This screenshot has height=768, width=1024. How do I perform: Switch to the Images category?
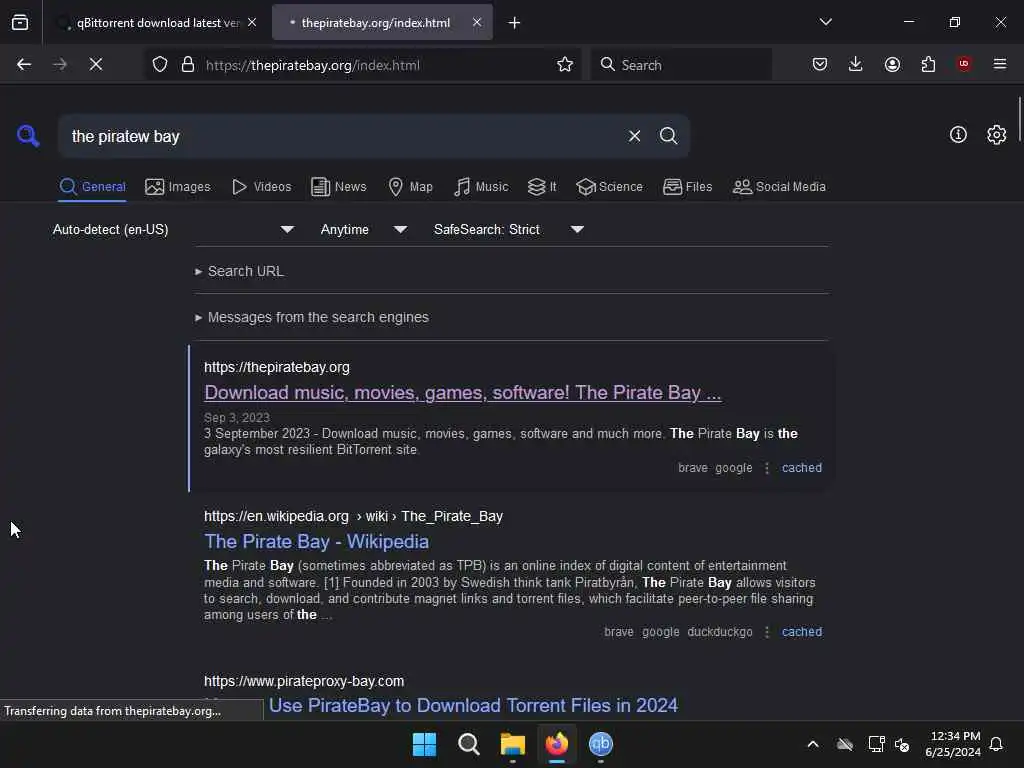point(178,187)
